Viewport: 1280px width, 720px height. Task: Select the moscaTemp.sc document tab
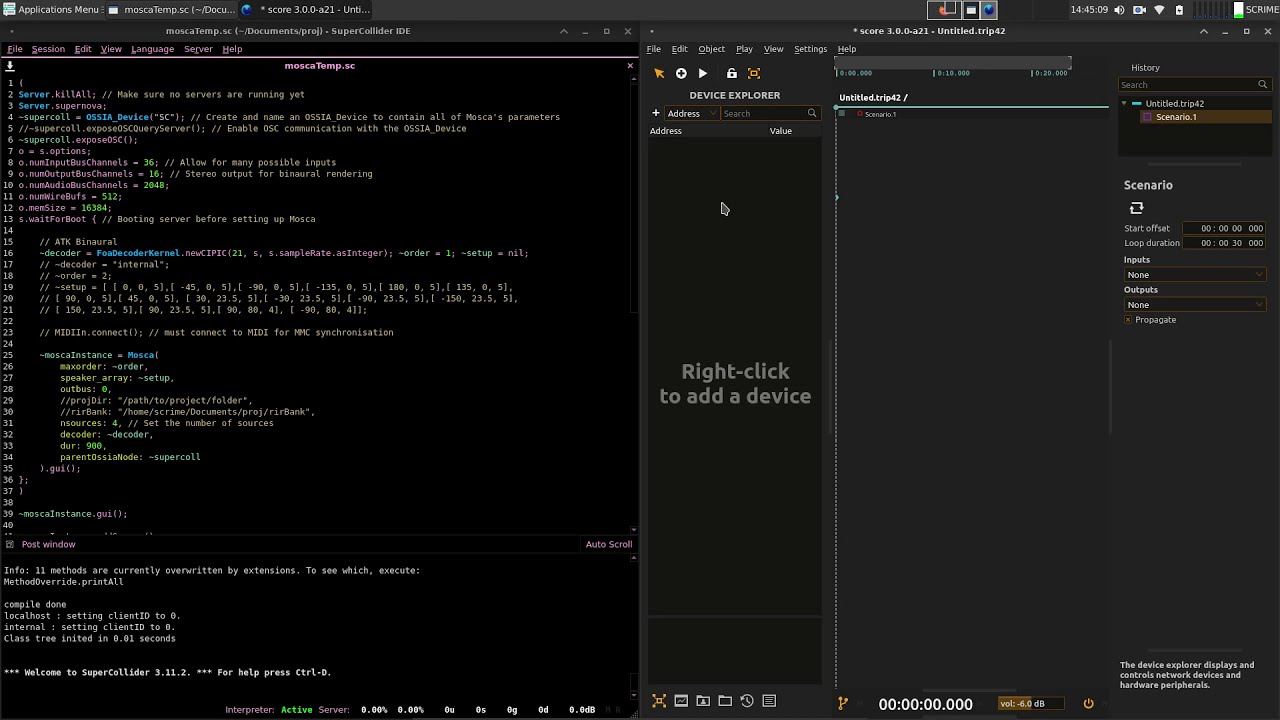coord(320,66)
